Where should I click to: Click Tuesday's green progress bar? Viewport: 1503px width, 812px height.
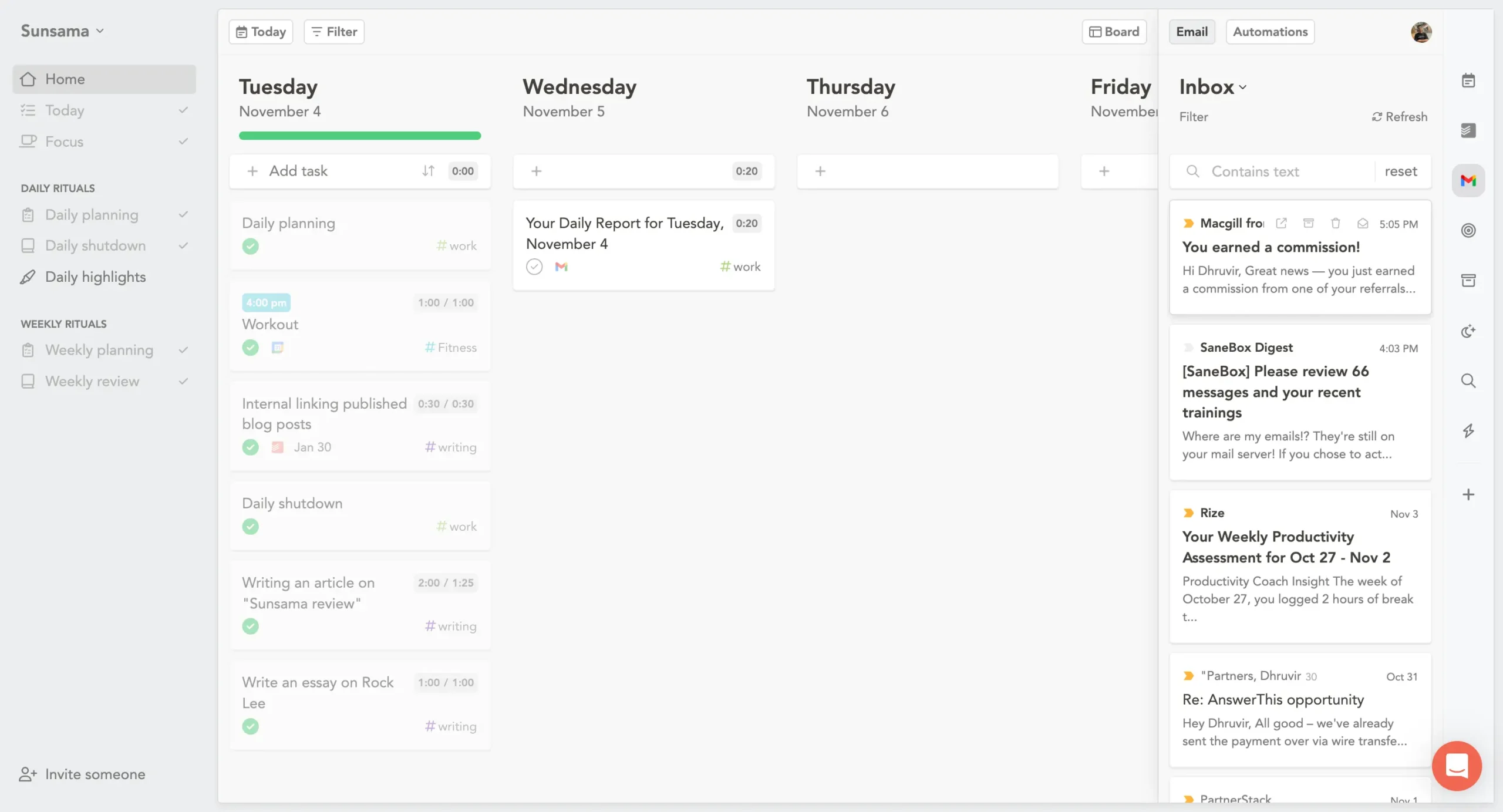(x=360, y=136)
